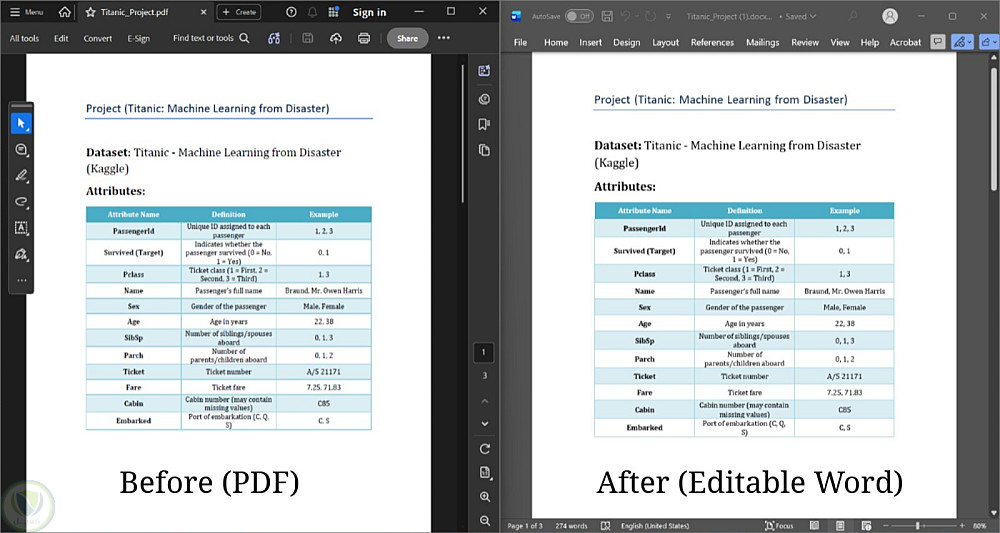
Task: Close the Titanic_Project.pdf tab
Action: [203, 12]
